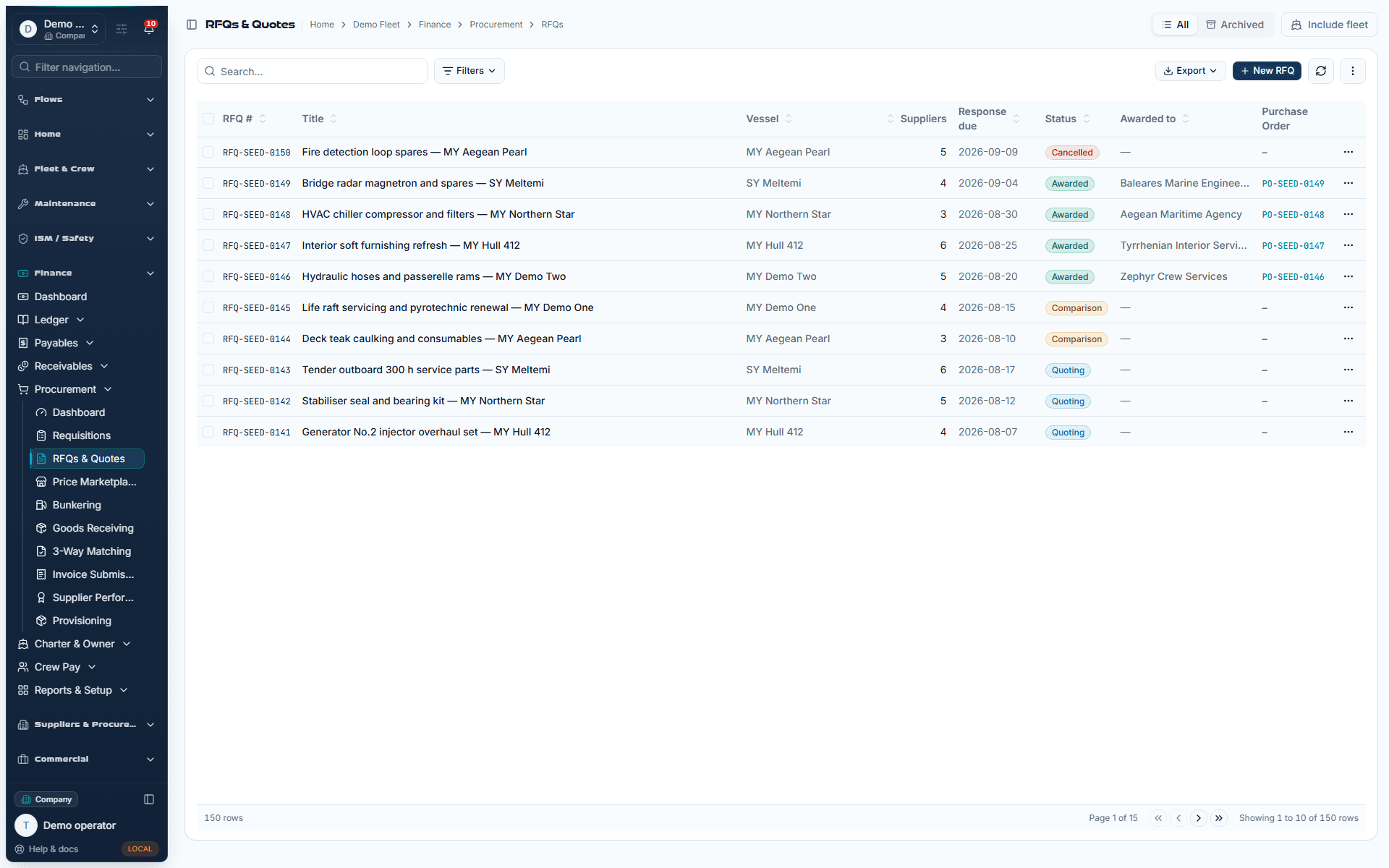Image resolution: width=1389 pixels, height=868 pixels.
Task: Go to Demo Fleet breadcrumb
Action: (376, 25)
